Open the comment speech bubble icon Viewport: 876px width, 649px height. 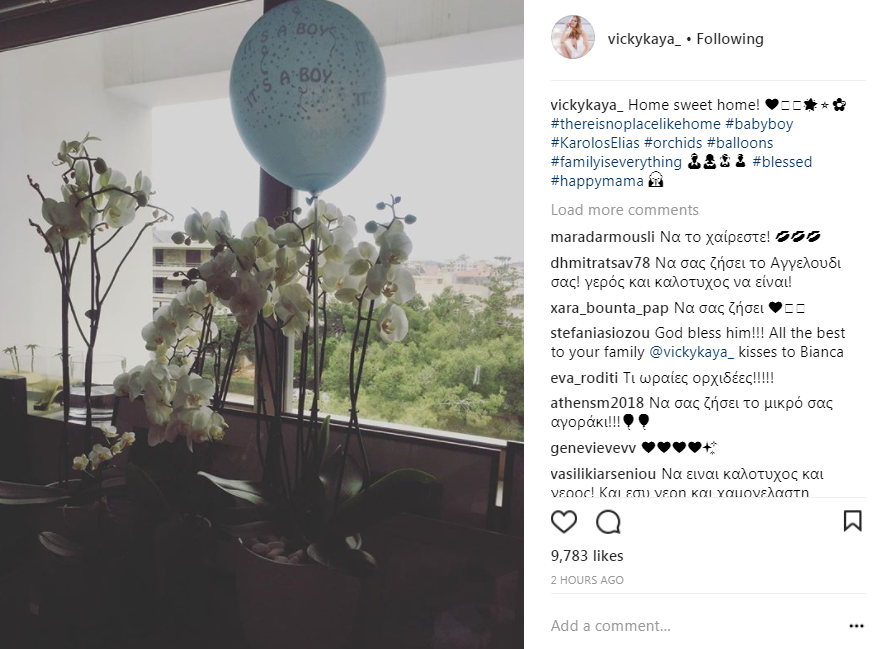coord(608,522)
